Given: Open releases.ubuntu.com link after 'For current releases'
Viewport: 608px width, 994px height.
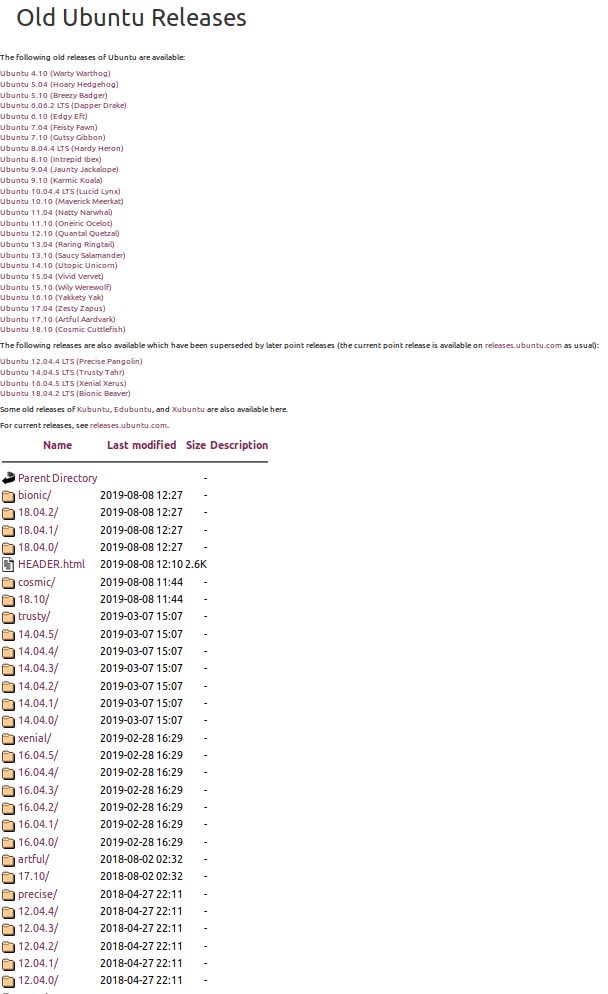Looking at the screenshot, I should pyautogui.click(x=129, y=425).
